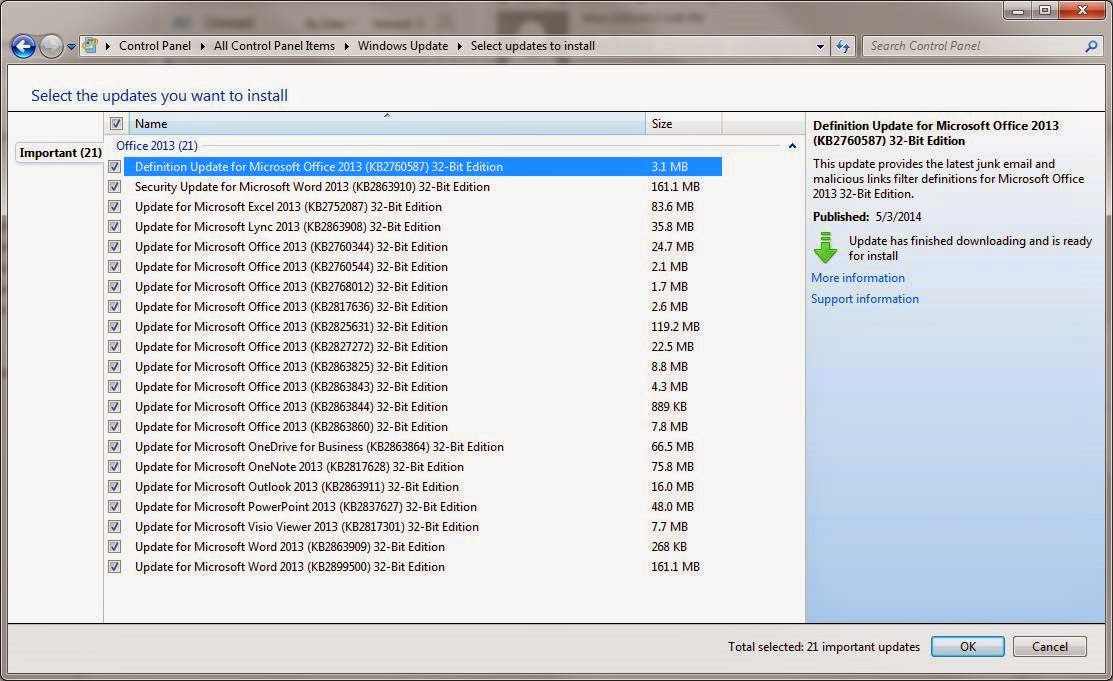Select Control Panel in breadcrumb
Screen dimensions: 1113x681
pos(155,45)
